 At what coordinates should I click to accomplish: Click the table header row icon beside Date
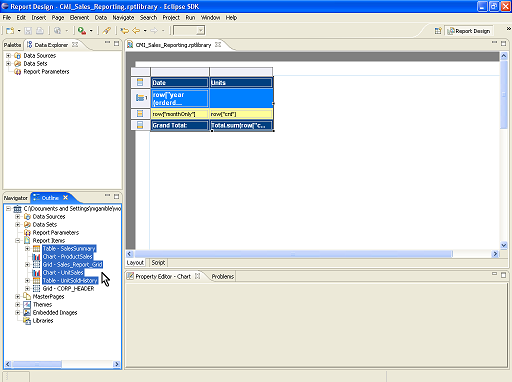(140, 82)
